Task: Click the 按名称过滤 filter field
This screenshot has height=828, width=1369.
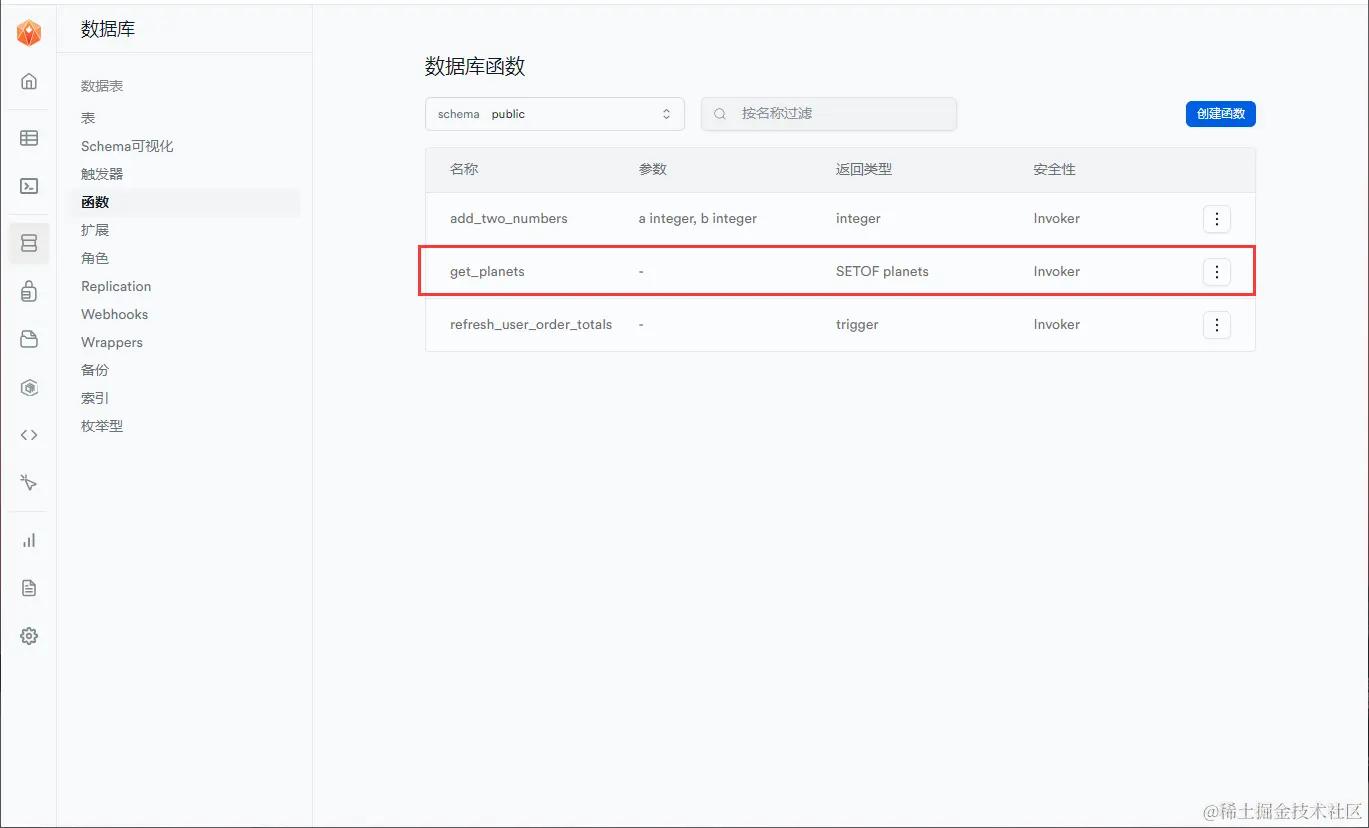Action: pyautogui.click(x=829, y=114)
